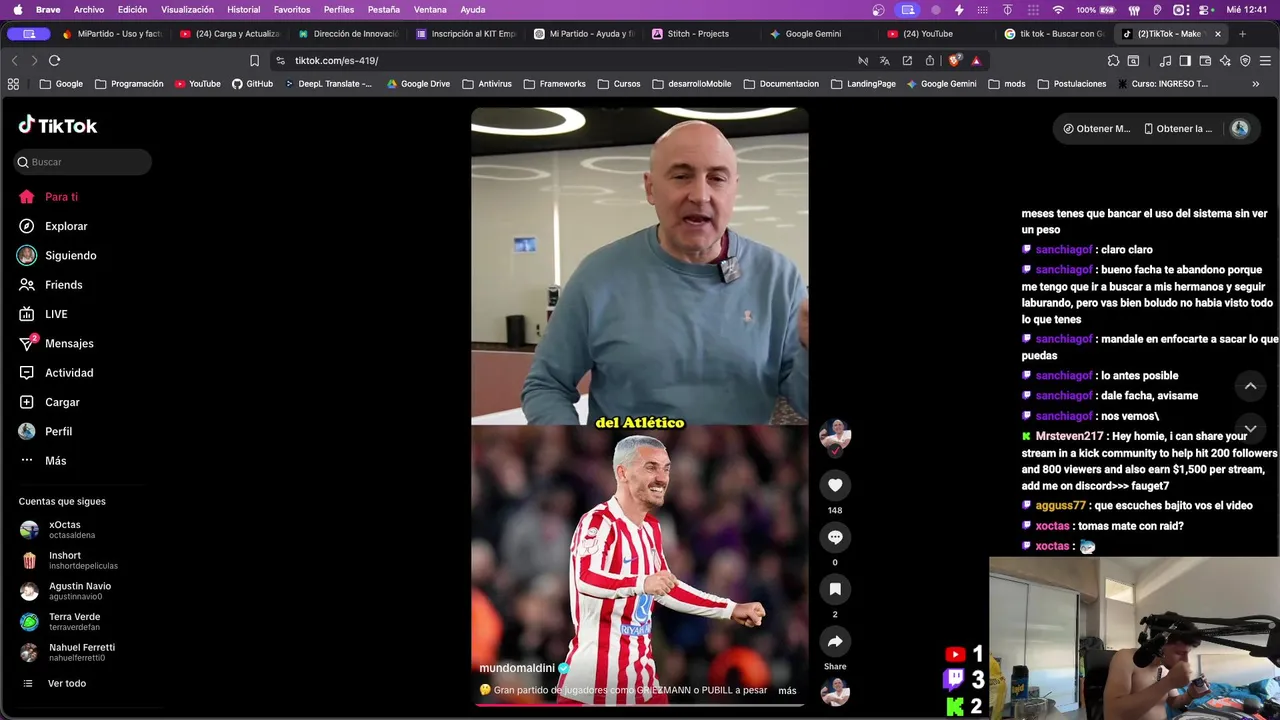Open translate page icon
This screenshot has width=1280, height=720.
click(x=884, y=60)
